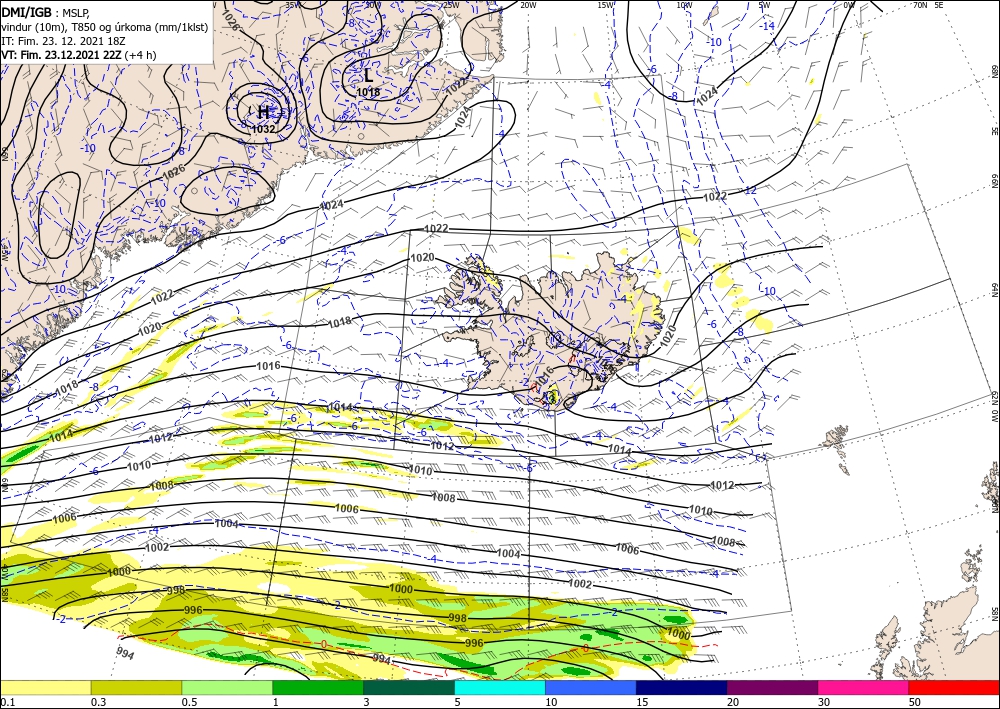Click the pink 30–50 legend swatch

pyautogui.click(x=864, y=687)
